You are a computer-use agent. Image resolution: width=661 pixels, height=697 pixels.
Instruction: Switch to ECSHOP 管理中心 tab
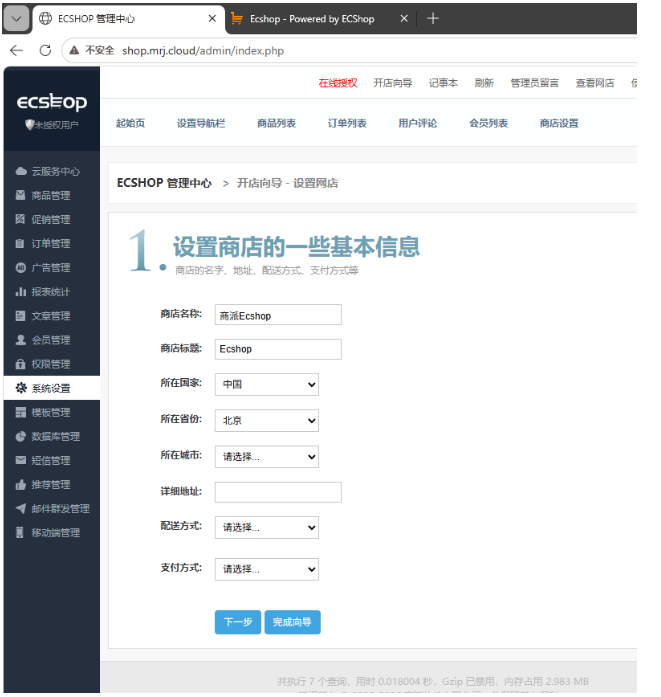129,19
